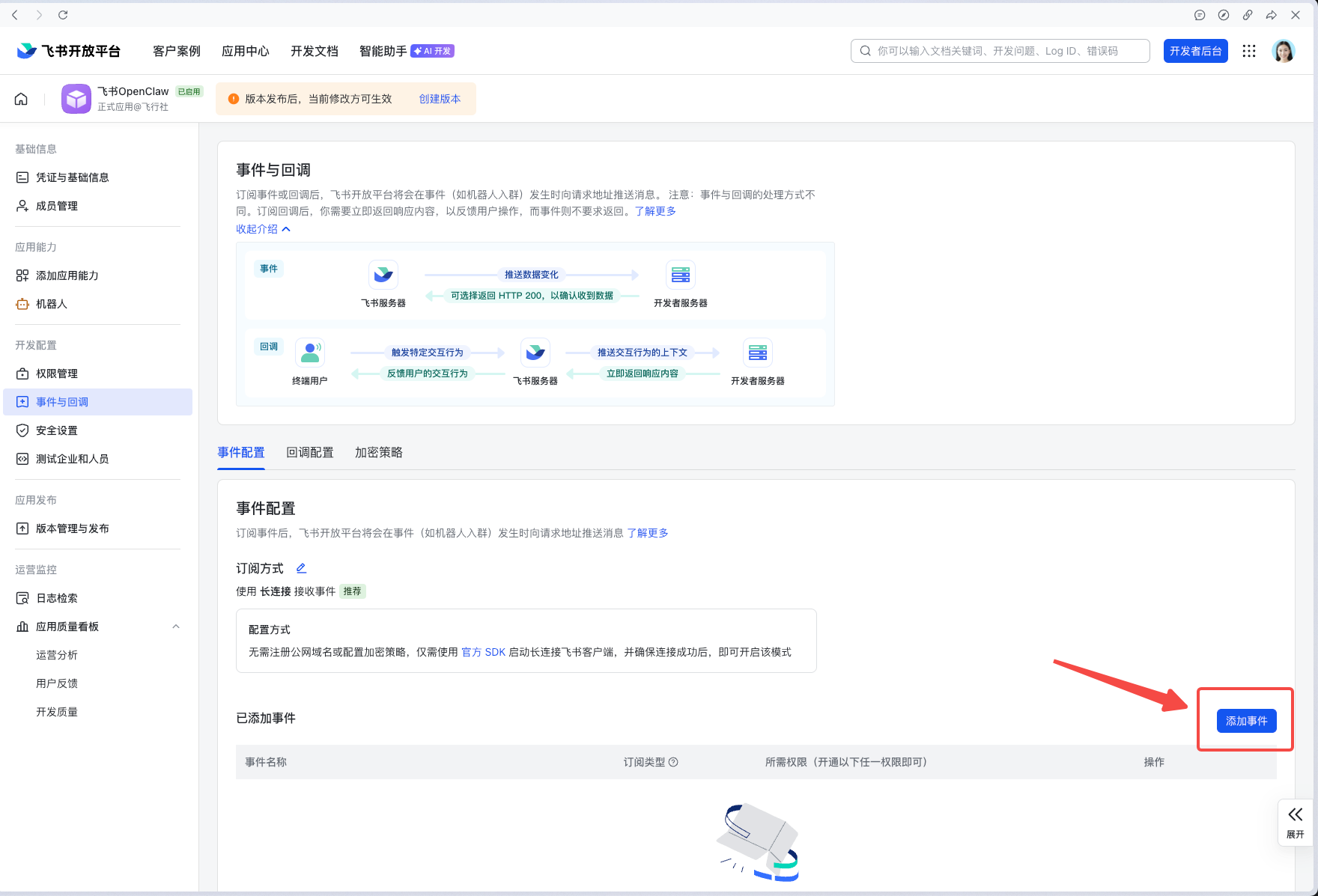Expand the right-side 展开 panel

(x=1296, y=822)
